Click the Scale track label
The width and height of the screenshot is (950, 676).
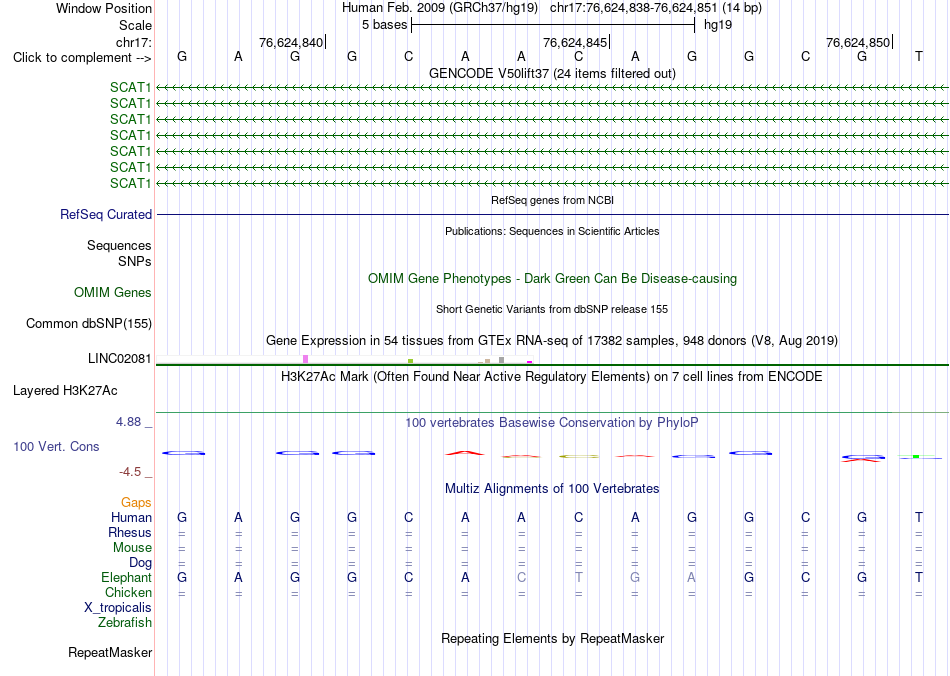click(x=135, y=25)
